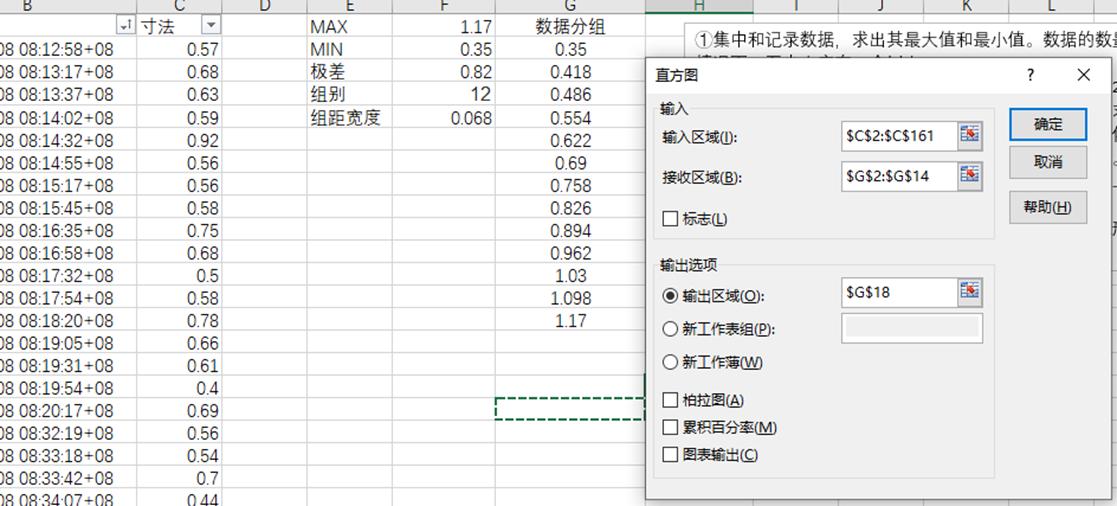Select the cell with value 0.82
The width and height of the screenshot is (1117, 506).
coord(443,72)
